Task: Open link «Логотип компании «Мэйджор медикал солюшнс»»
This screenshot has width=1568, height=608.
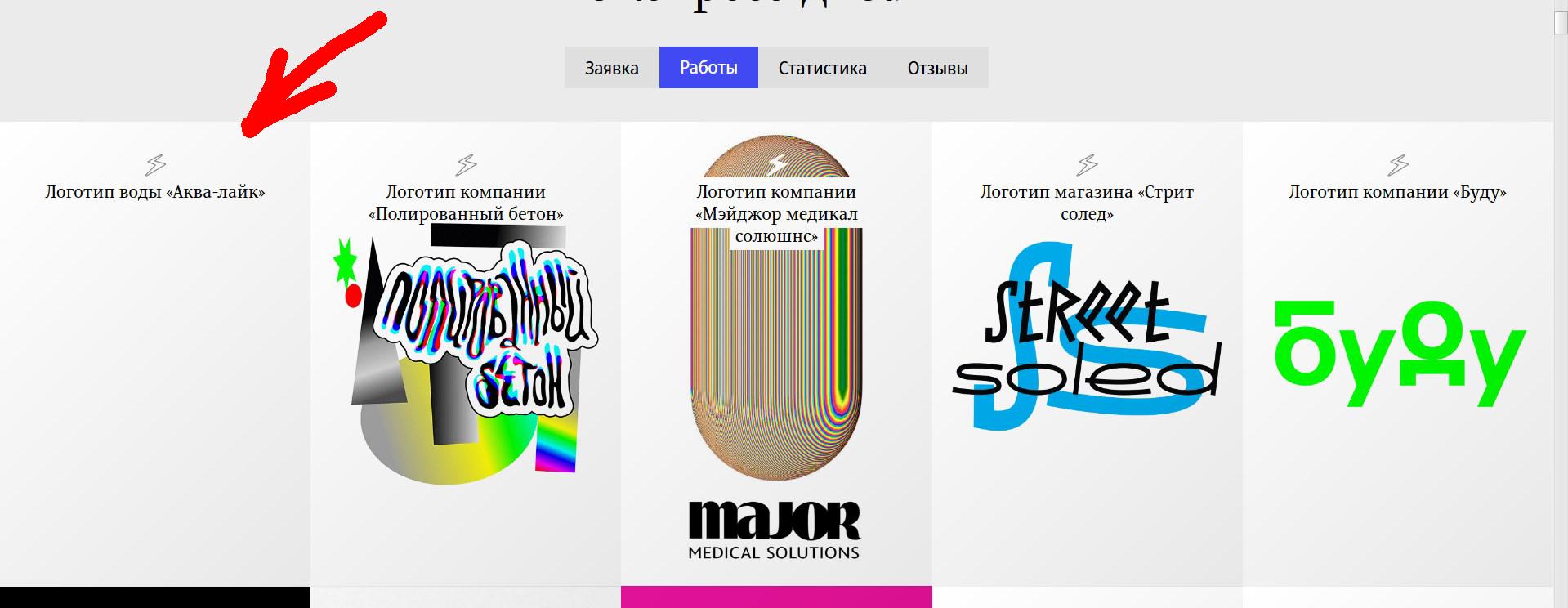Action: (x=776, y=214)
